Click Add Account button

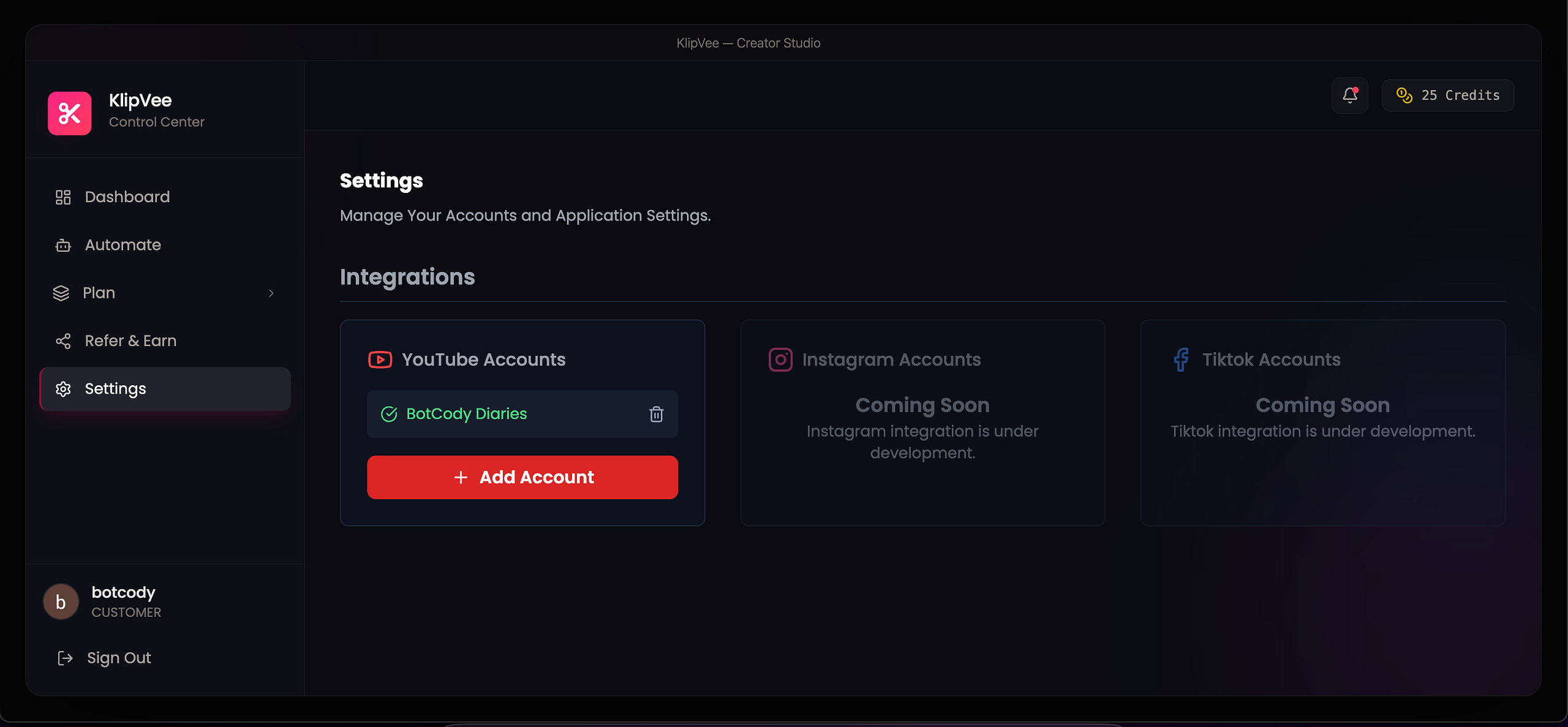522,477
